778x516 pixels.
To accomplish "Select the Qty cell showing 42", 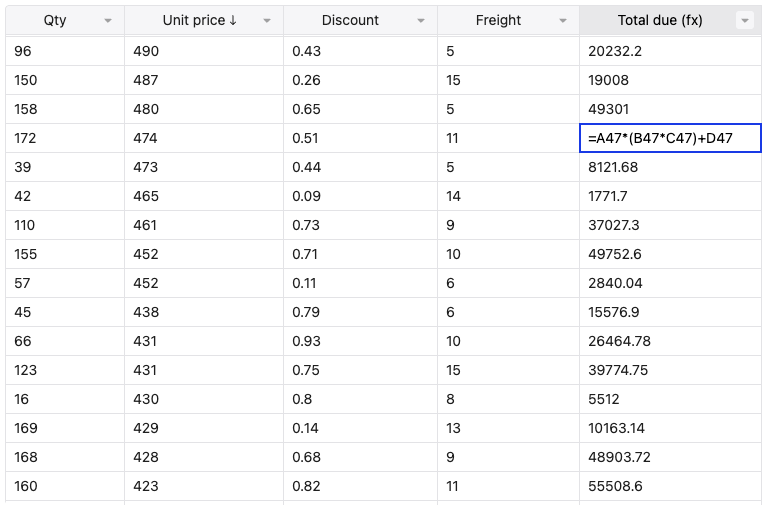I will pos(65,196).
